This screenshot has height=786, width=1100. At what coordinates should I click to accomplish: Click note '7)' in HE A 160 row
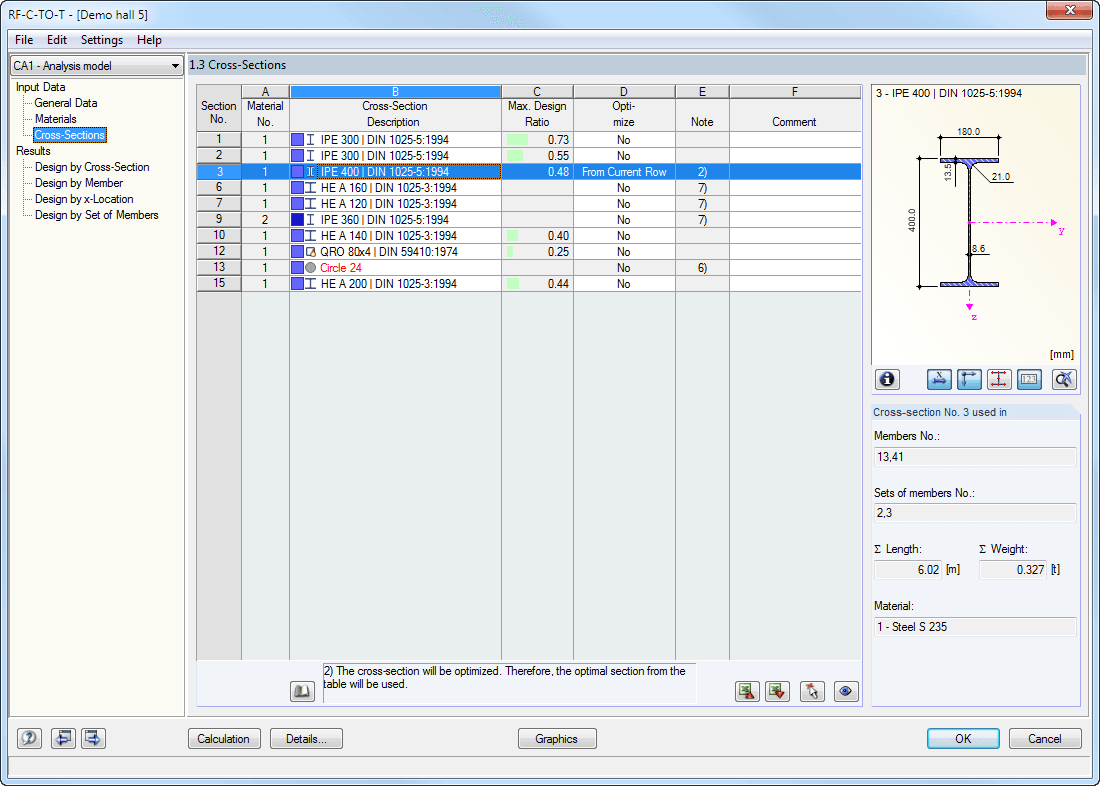pos(702,188)
